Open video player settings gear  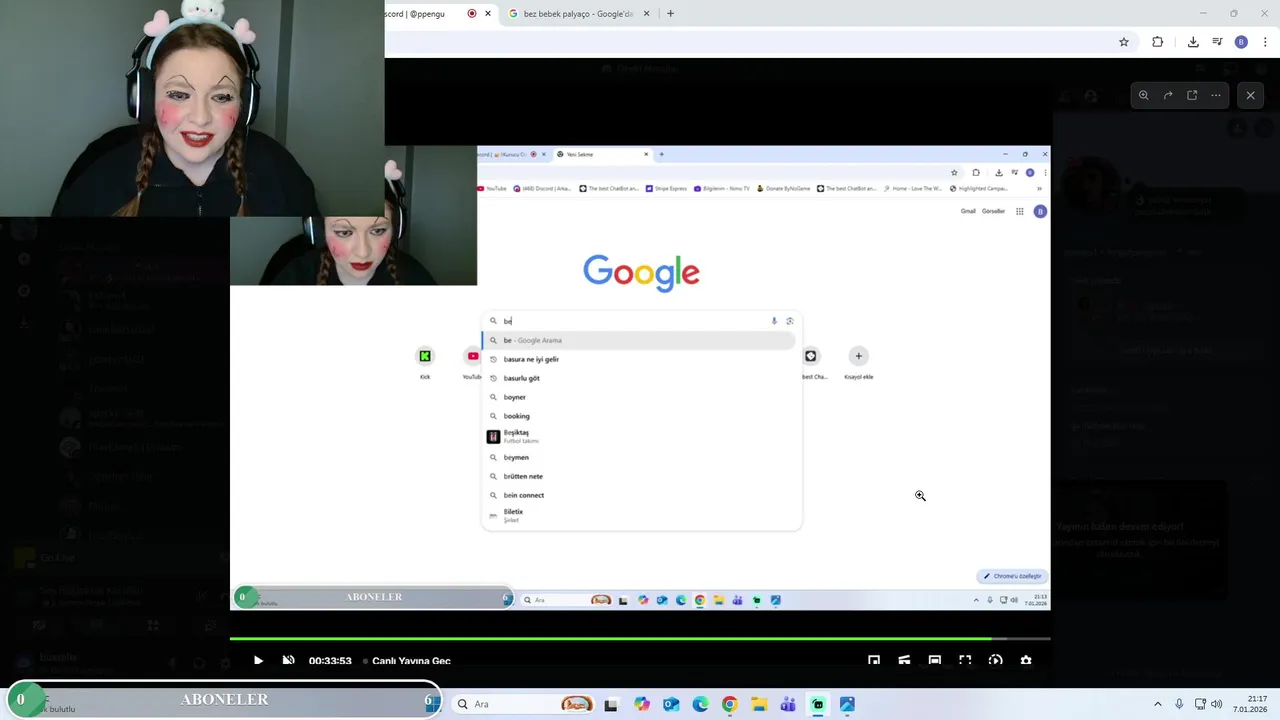pyautogui.click(x=1025, y=660)
